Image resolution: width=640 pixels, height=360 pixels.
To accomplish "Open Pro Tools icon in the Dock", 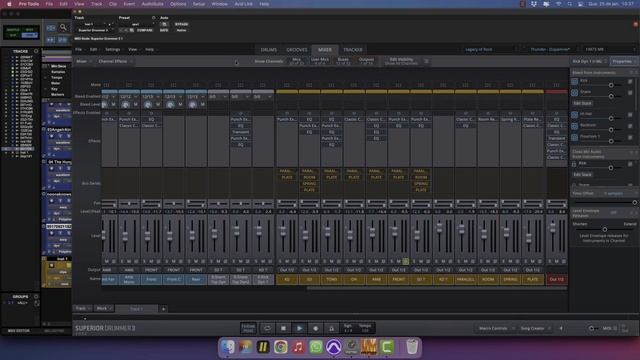I will [333, 347].
